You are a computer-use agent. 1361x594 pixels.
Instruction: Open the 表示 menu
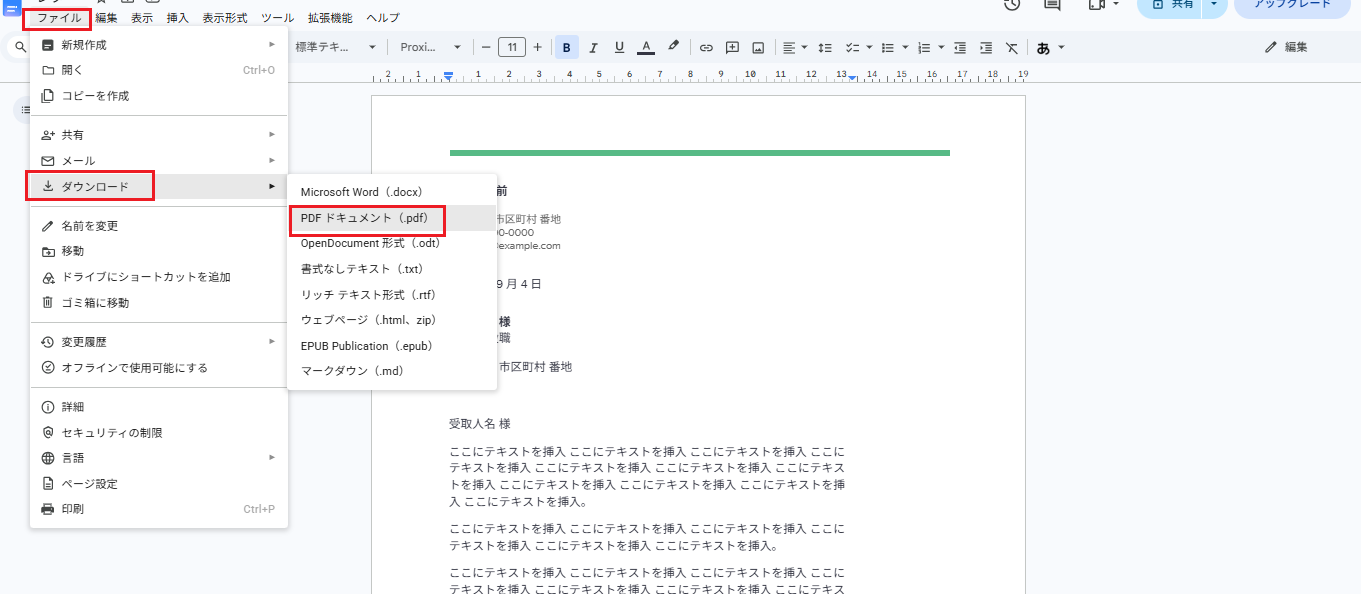click(142, 18)
